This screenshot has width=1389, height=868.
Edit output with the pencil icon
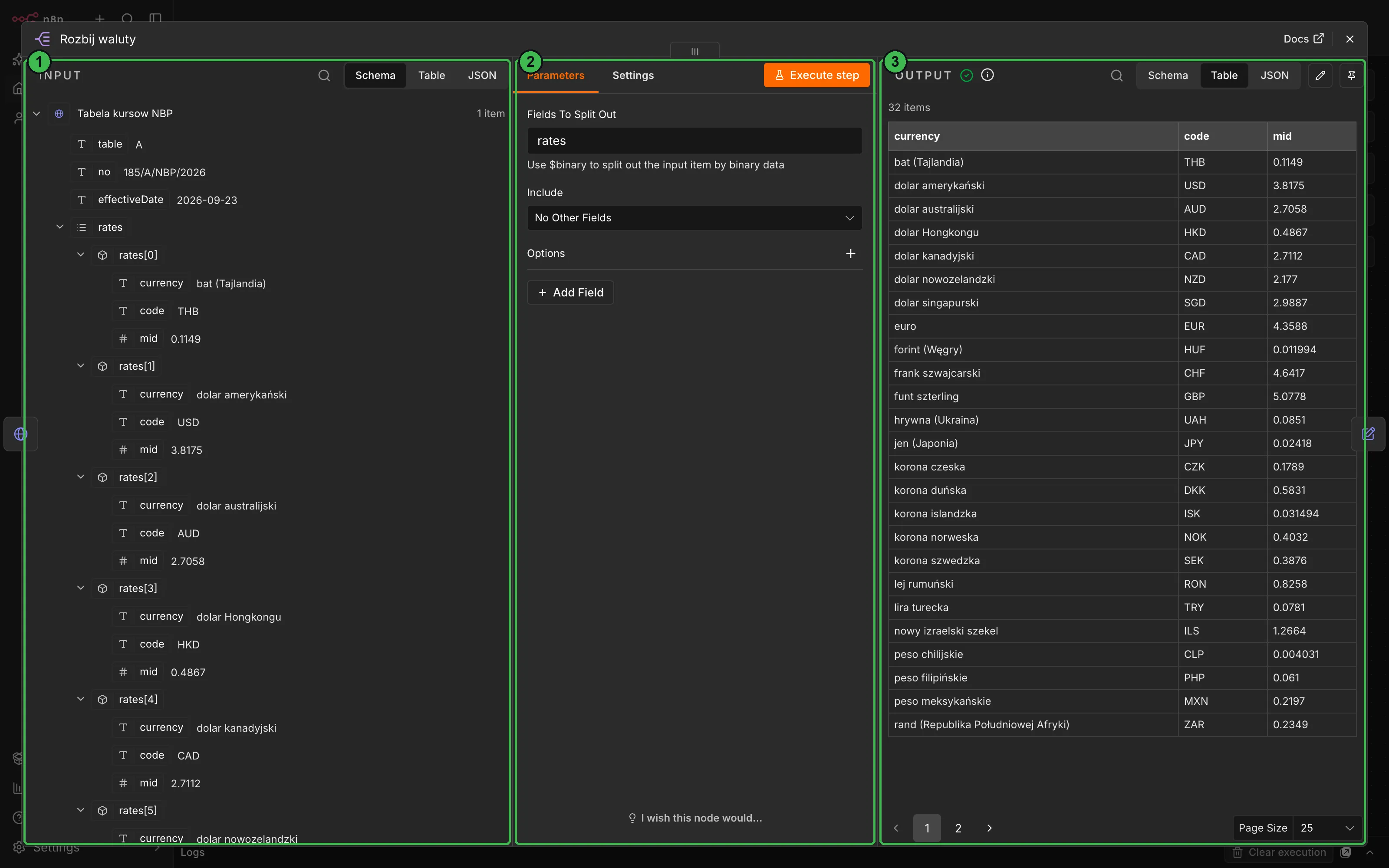click(1320, 75)
